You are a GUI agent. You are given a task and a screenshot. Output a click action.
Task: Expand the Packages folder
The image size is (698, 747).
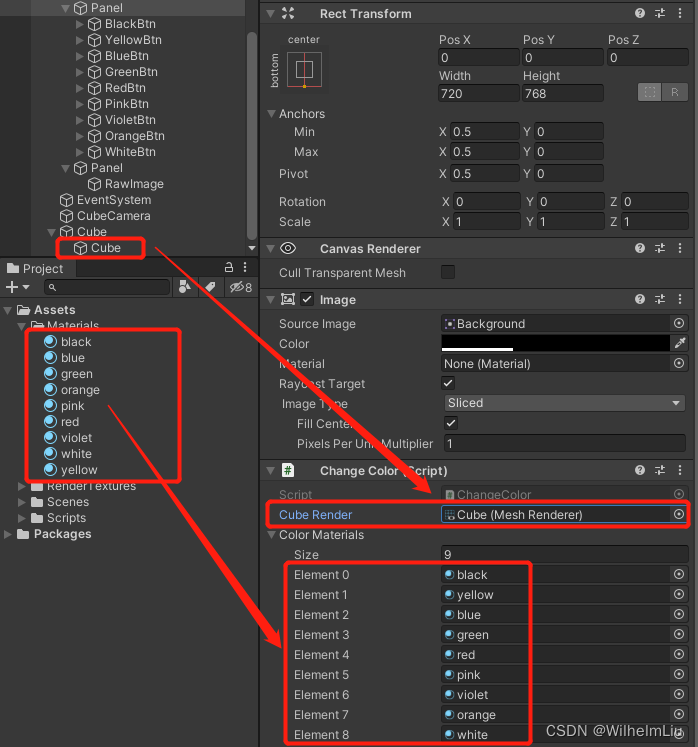point(8,534)
